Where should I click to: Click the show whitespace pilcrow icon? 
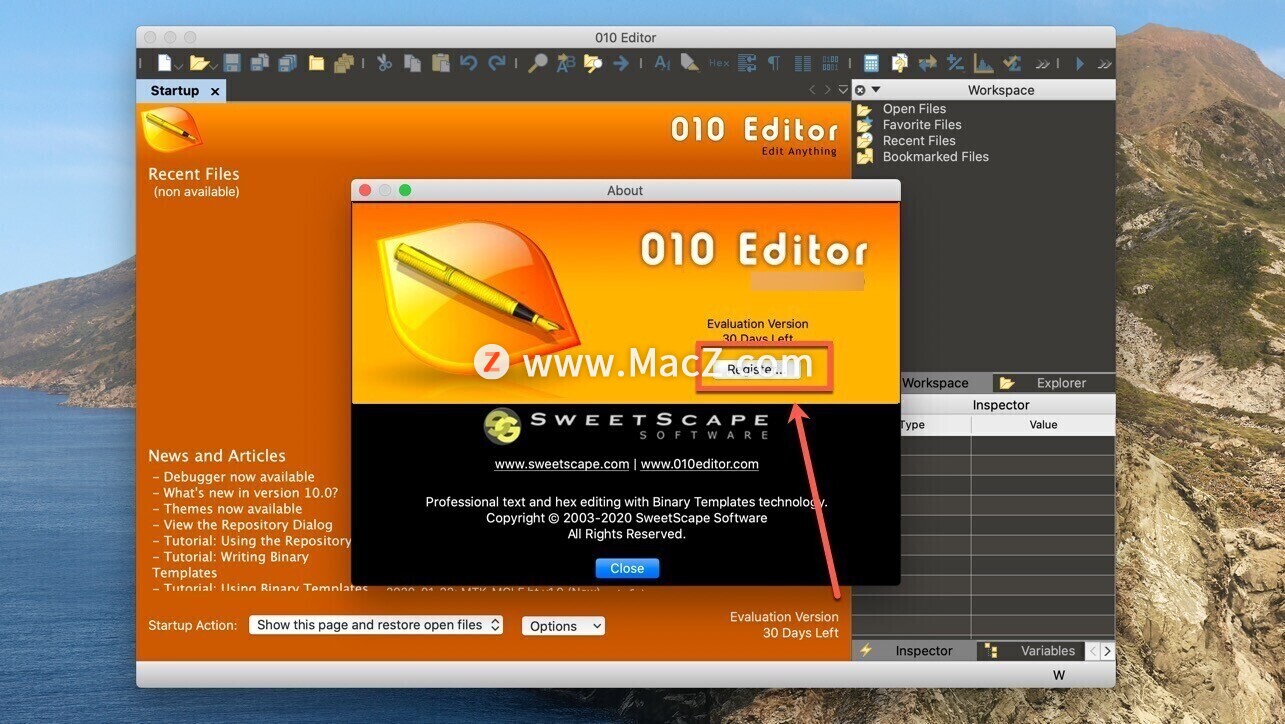coord(774,63)
